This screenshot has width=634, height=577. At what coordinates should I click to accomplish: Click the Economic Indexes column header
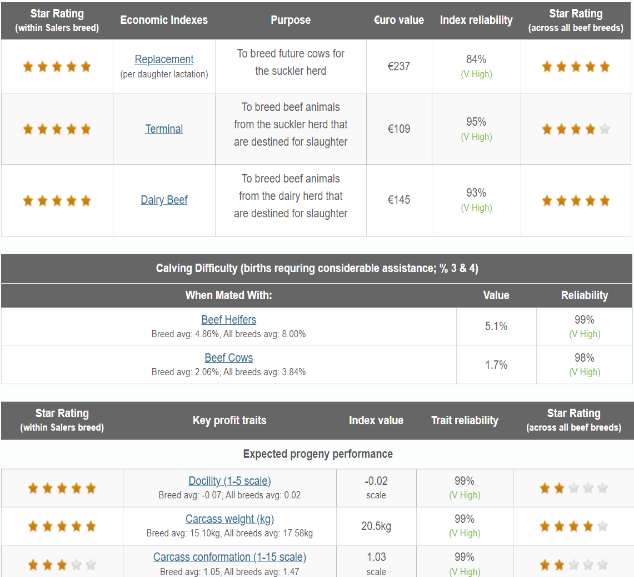point(164,20)
